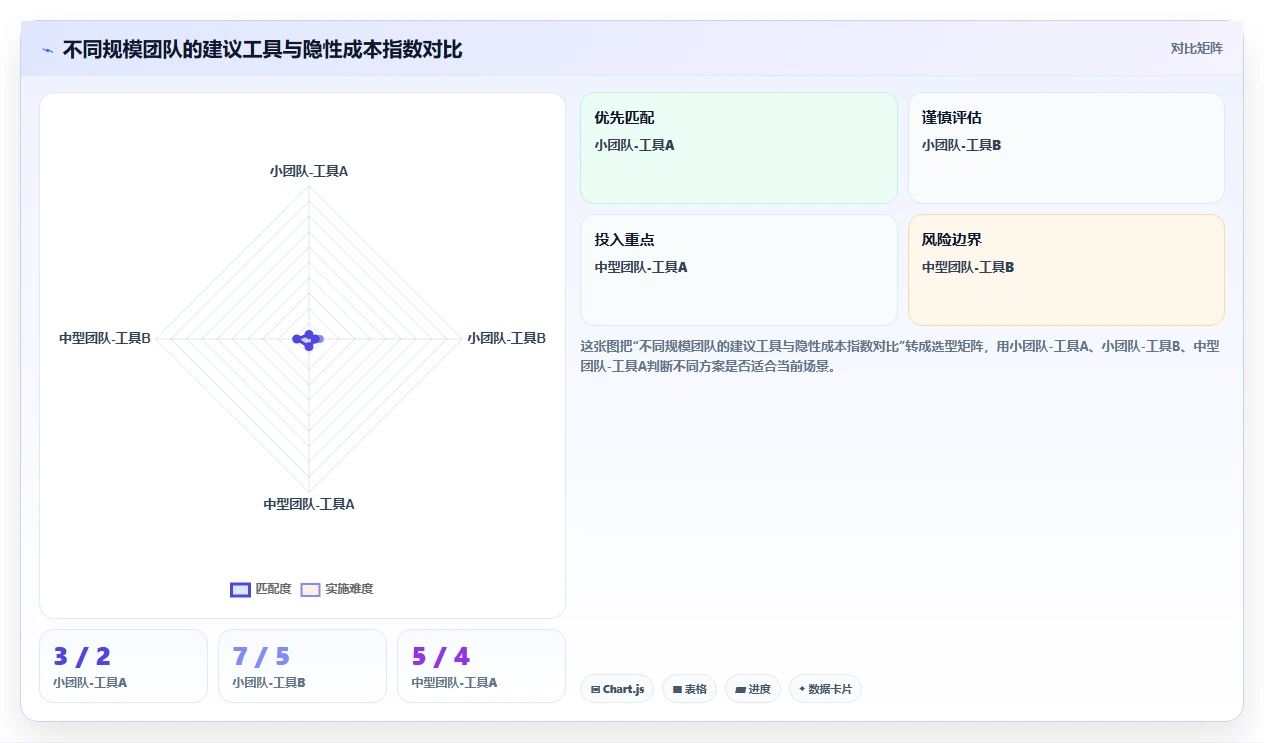
Task: Open the 投入重点 card
Action: [x=739, y=270]
